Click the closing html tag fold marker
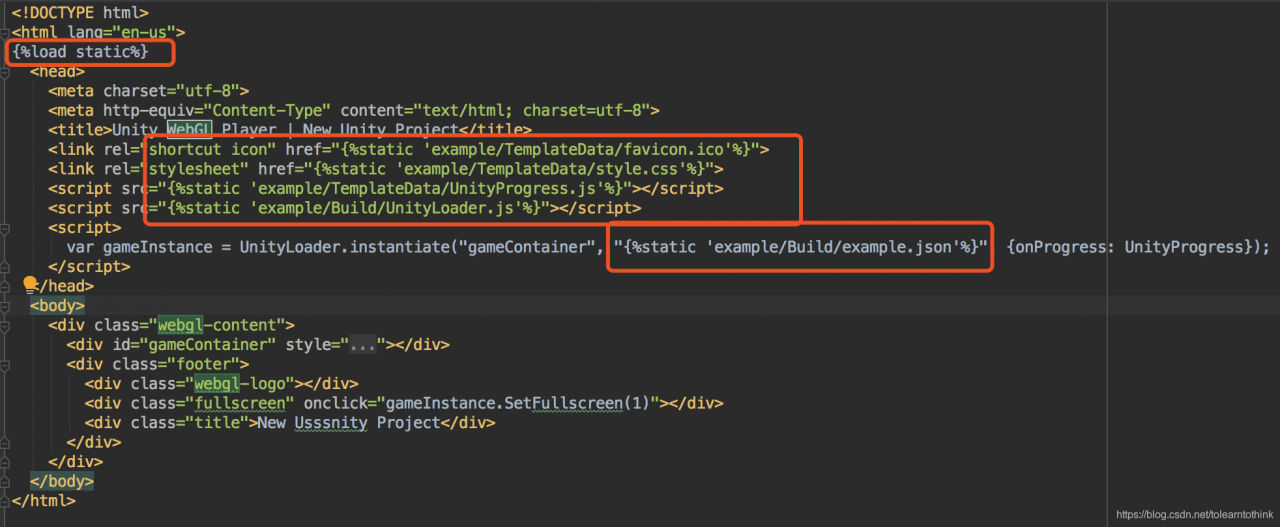1280x527 pixels. point(5,500)
